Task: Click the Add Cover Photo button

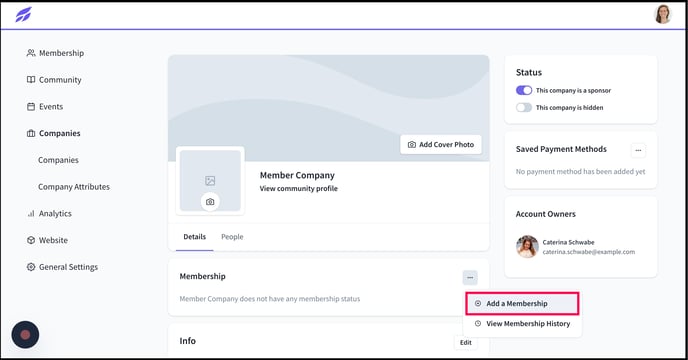Action: pos(441,144)
